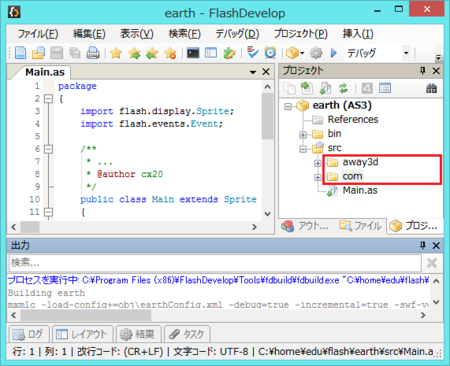Collapse comment fold at line 6
The height and width of the screenshot is (366, 450).
pyautogui.click(x=48, y=149)
